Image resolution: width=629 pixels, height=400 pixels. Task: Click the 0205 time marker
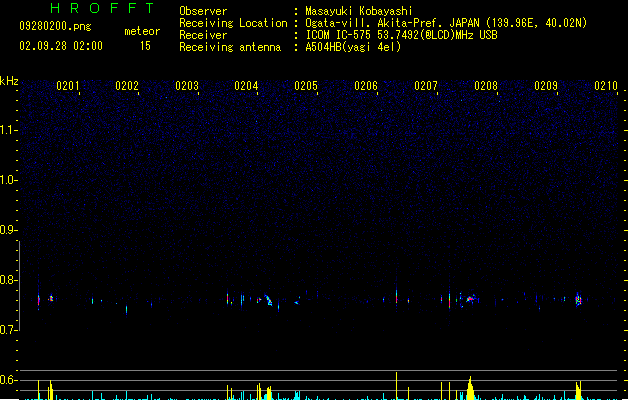click(x=306, y=86)
